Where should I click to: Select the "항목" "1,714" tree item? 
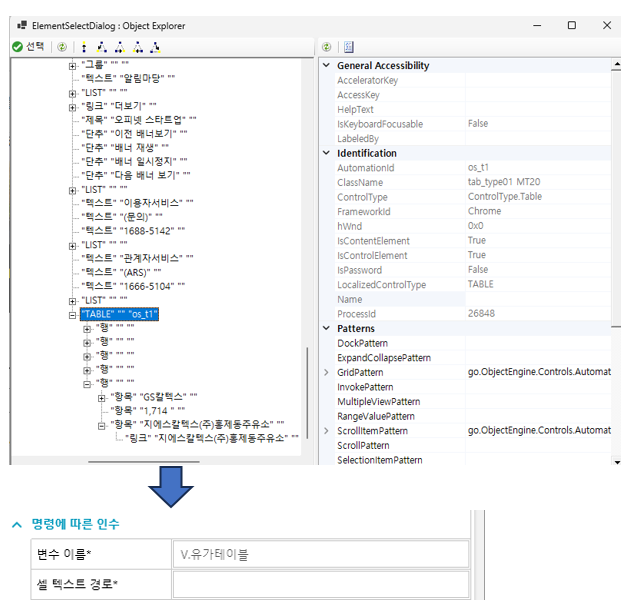pos(148,411)
